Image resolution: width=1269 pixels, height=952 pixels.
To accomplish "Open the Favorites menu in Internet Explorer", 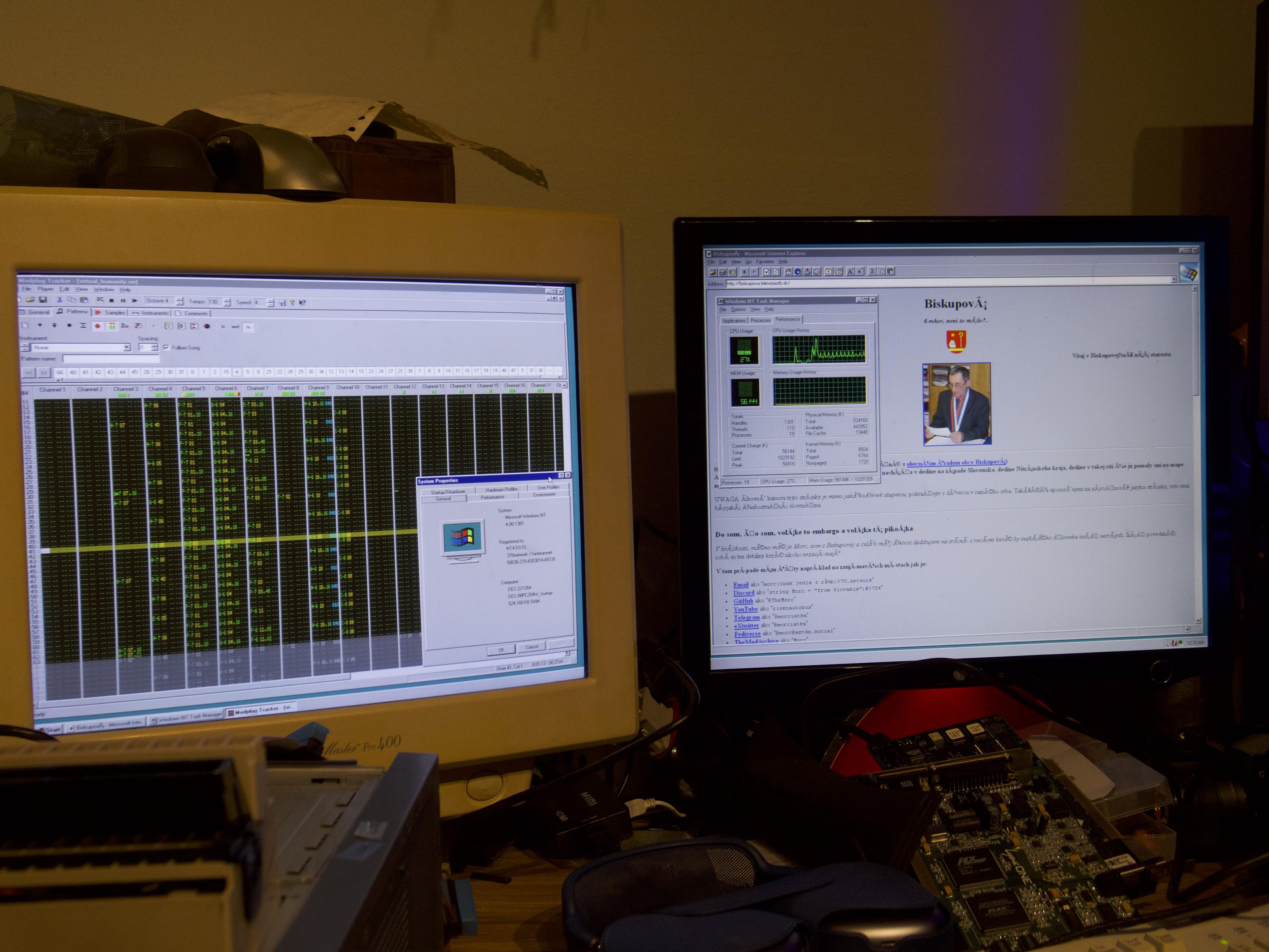I will click(765, 262).
